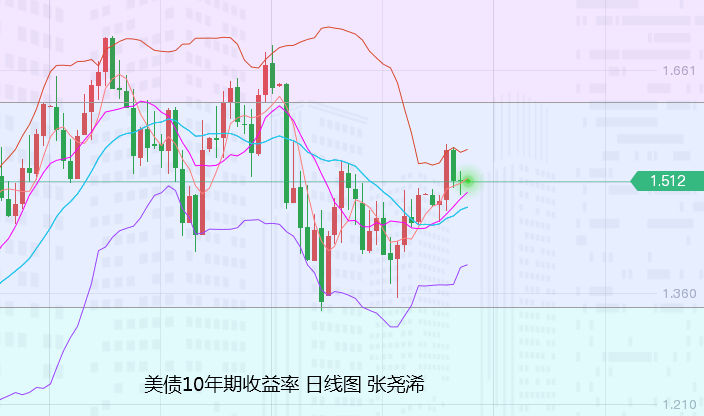704x416 pixels.
Task: Click the upper gray horizontal zone boundary line
Action: tap(352, 103)
